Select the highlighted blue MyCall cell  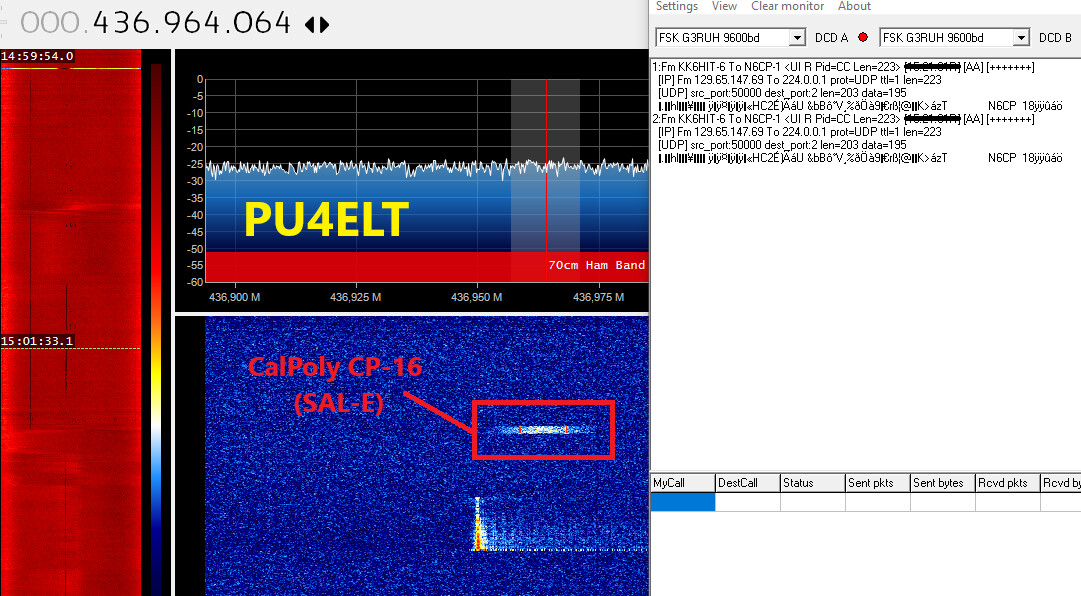coord(682,502)
